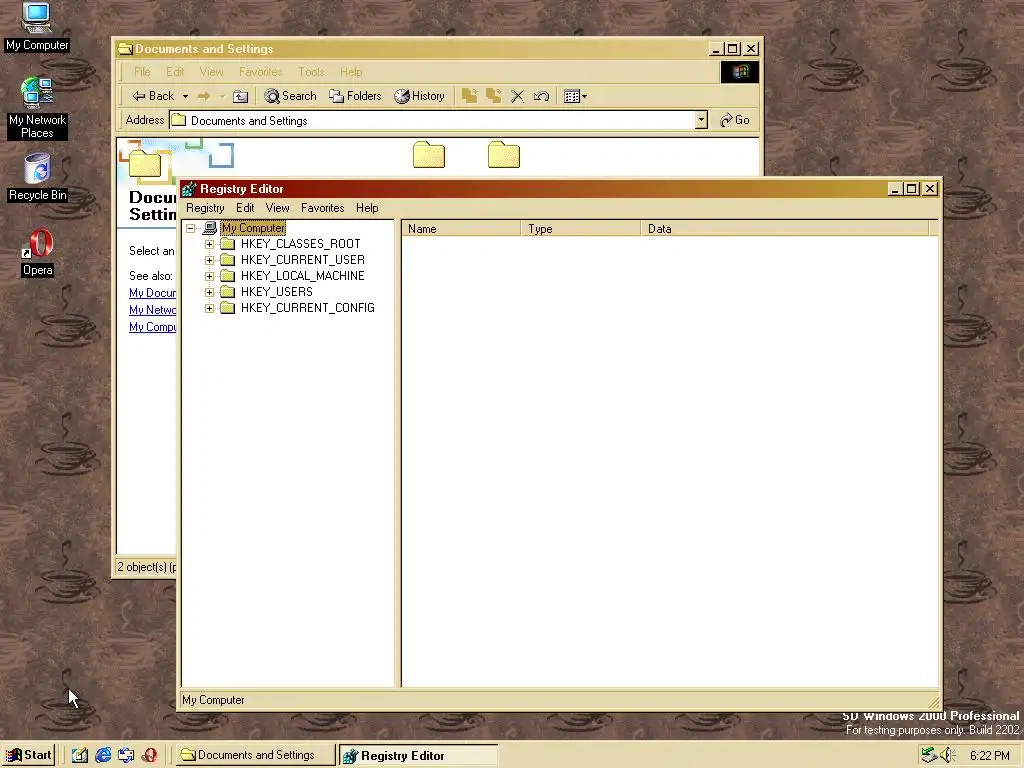Viewport: 1024px width, 768px height.
Task: Expand the HKEY_CLASSES_ROOT key
Action: pyautogui.click(x=209, y=244)
